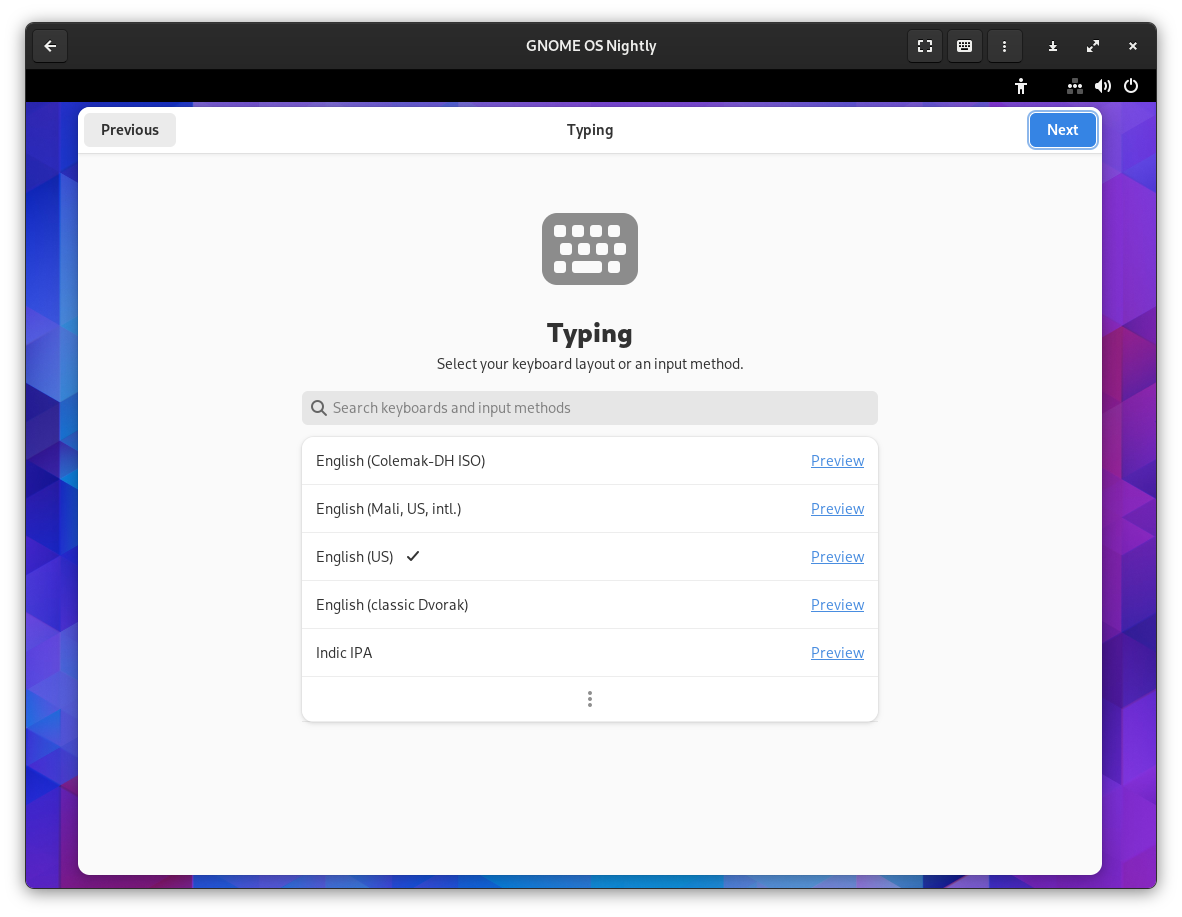Click the volume icon in the system tray

pyautogui.click(x=1103, y=86)
